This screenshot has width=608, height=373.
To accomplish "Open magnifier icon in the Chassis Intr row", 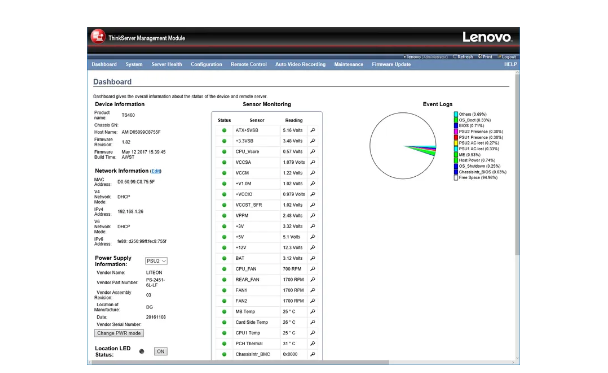I will (313, 354).
